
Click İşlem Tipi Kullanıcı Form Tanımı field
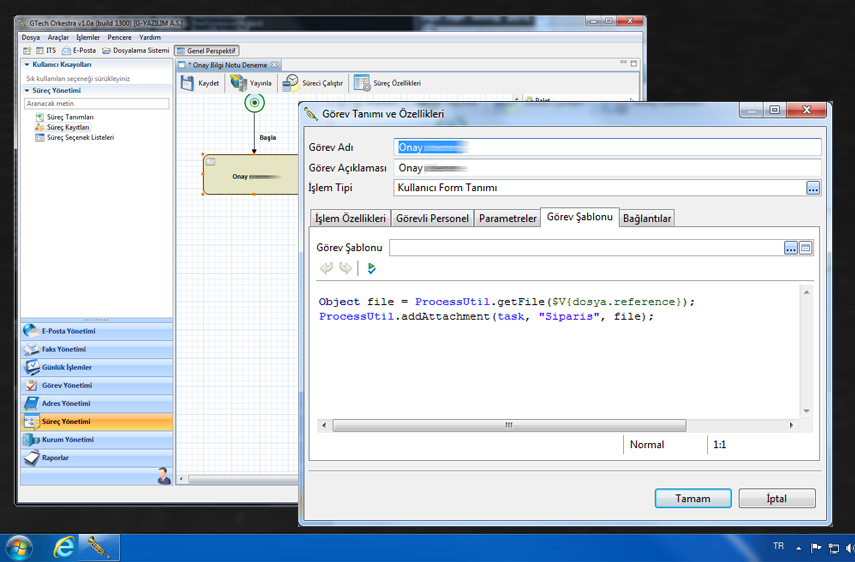click(x=599, y=188)
